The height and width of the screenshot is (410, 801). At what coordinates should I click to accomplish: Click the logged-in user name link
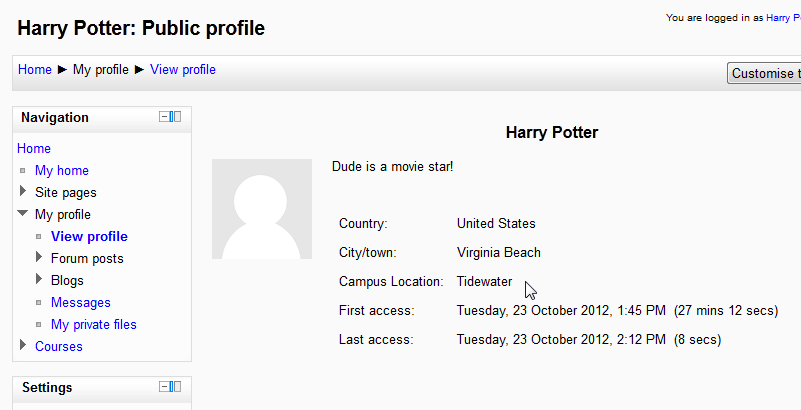pos(783,17)
